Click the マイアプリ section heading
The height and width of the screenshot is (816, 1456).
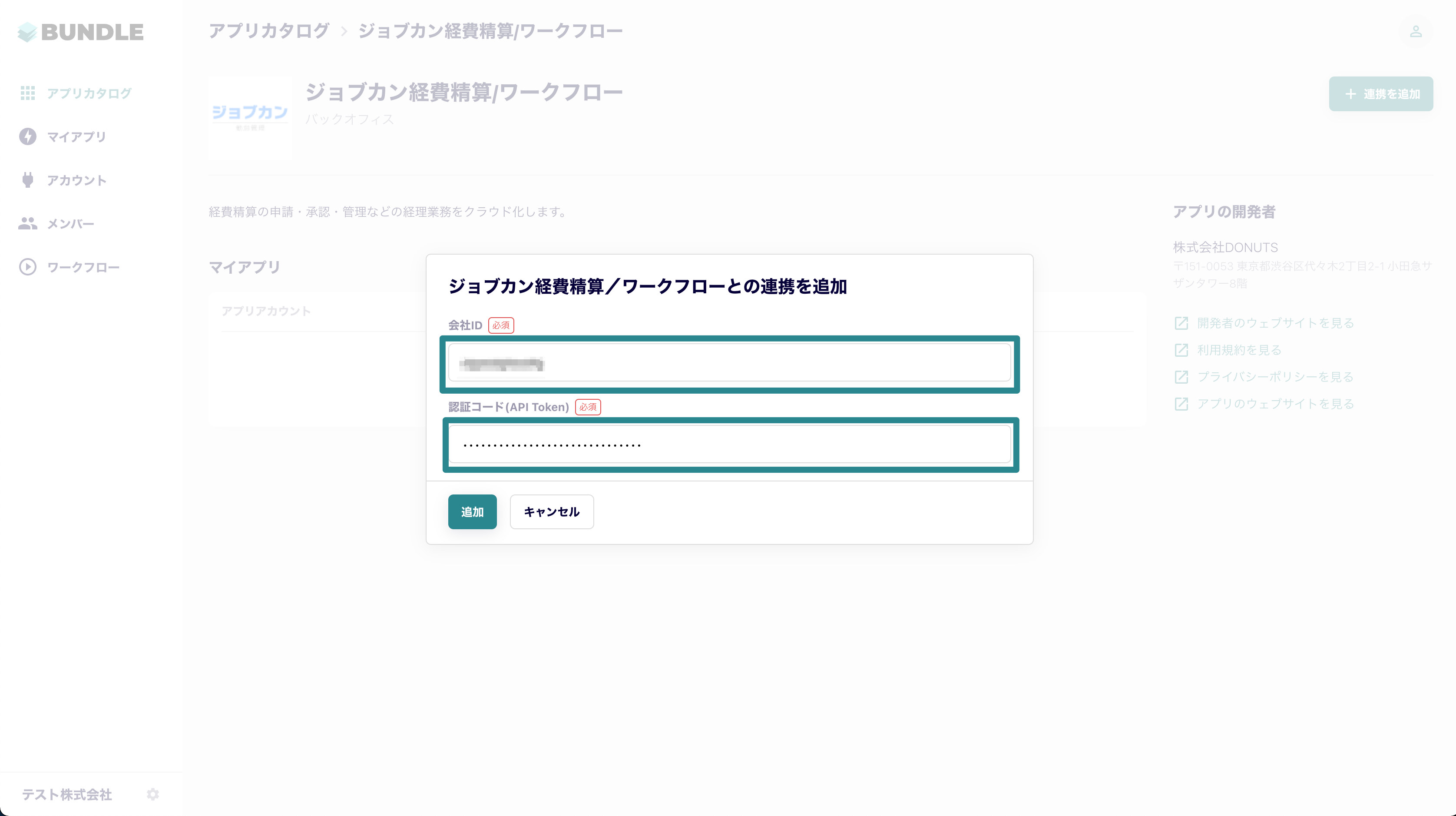click(x=245, y=267)
